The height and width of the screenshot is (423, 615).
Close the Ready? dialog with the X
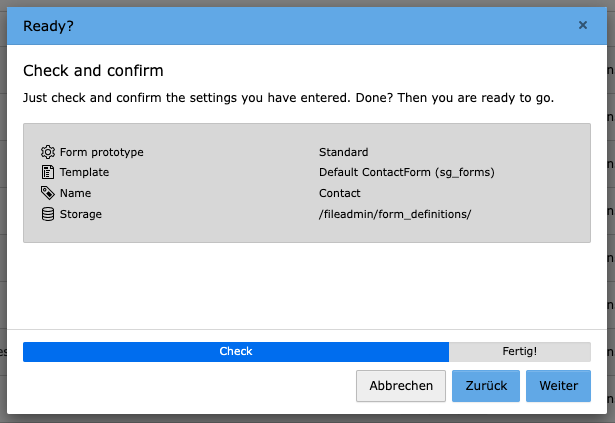pos(583,25)
